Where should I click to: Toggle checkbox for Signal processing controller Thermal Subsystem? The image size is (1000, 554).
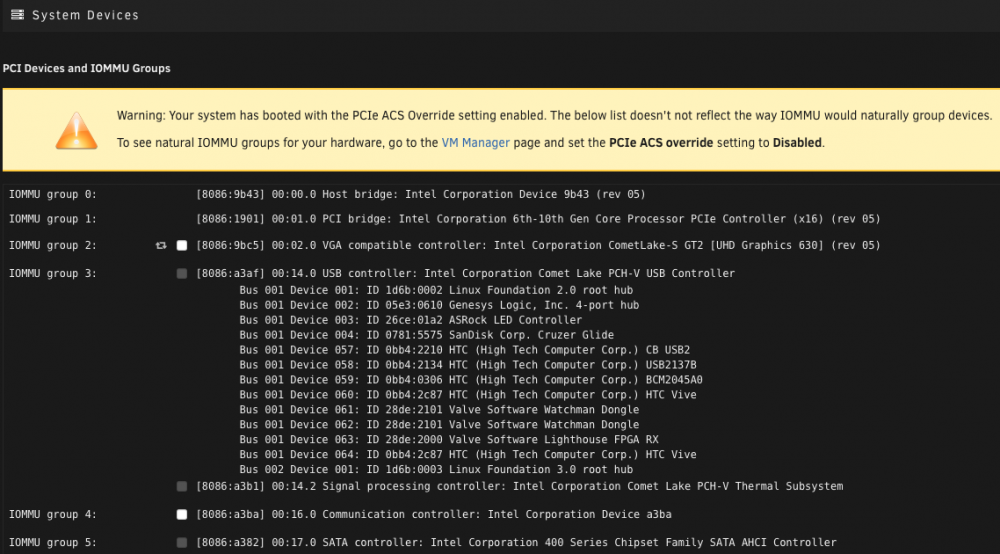tap(182, 486)
